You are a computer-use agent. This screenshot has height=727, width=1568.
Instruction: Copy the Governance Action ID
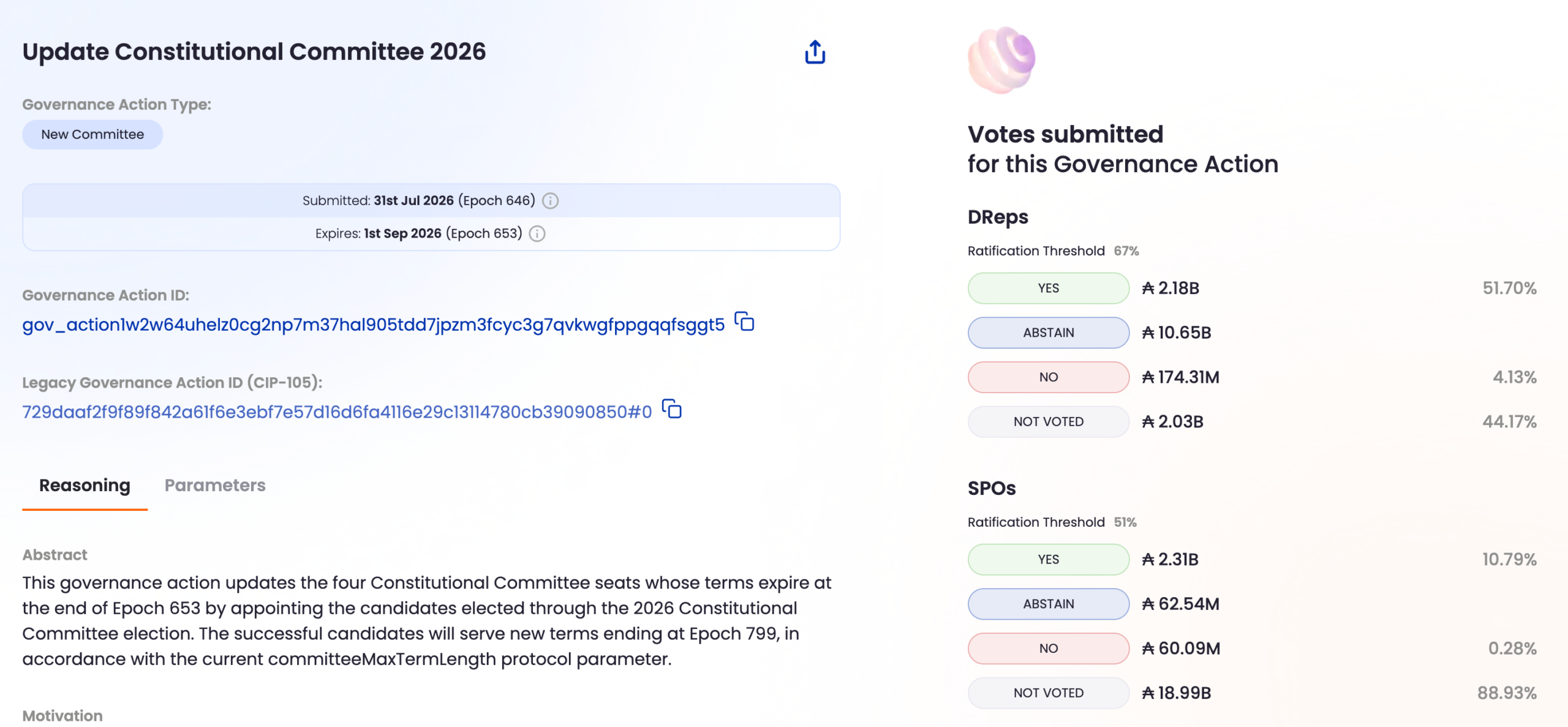click(744, 322)
